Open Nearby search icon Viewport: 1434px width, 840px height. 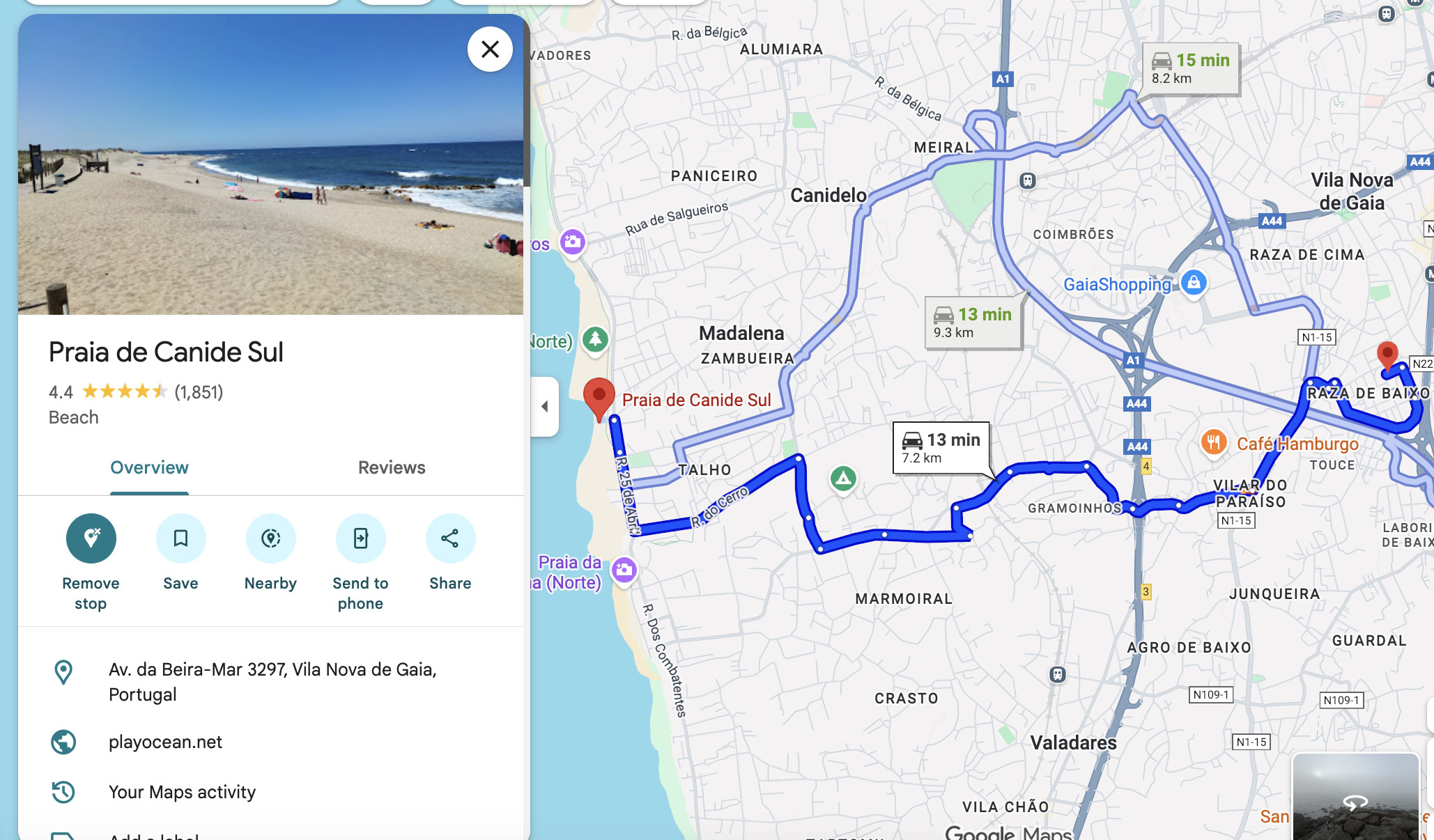(271, 538)
